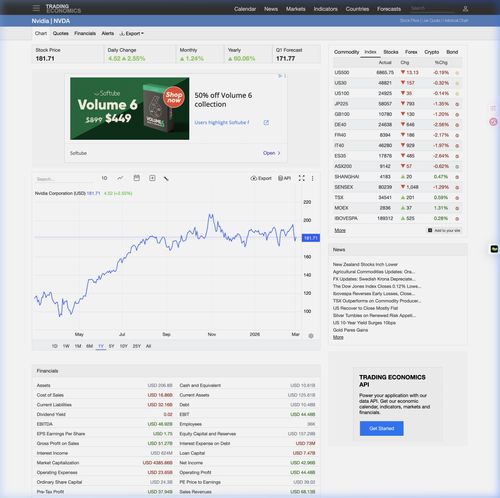The height and width of the screenshot is (498, 500).
Task: Set chart range to 10Y
Action: click(x=124, y=346)
